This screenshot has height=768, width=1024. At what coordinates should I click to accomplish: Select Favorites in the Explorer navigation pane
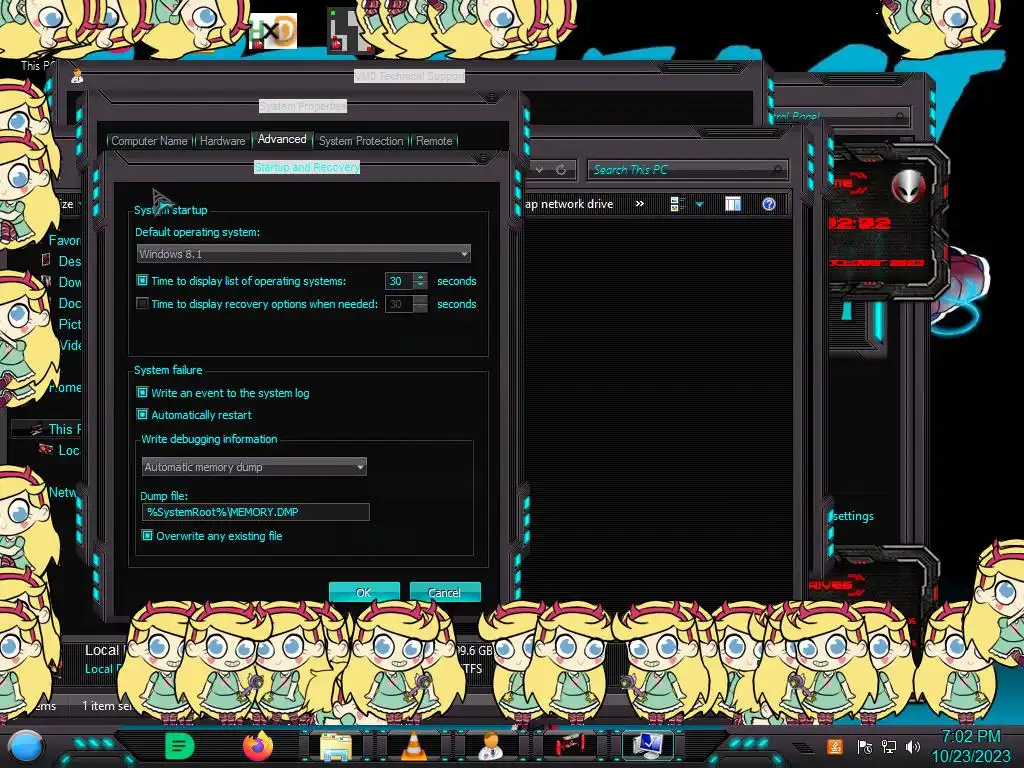(x=65, y=240)
